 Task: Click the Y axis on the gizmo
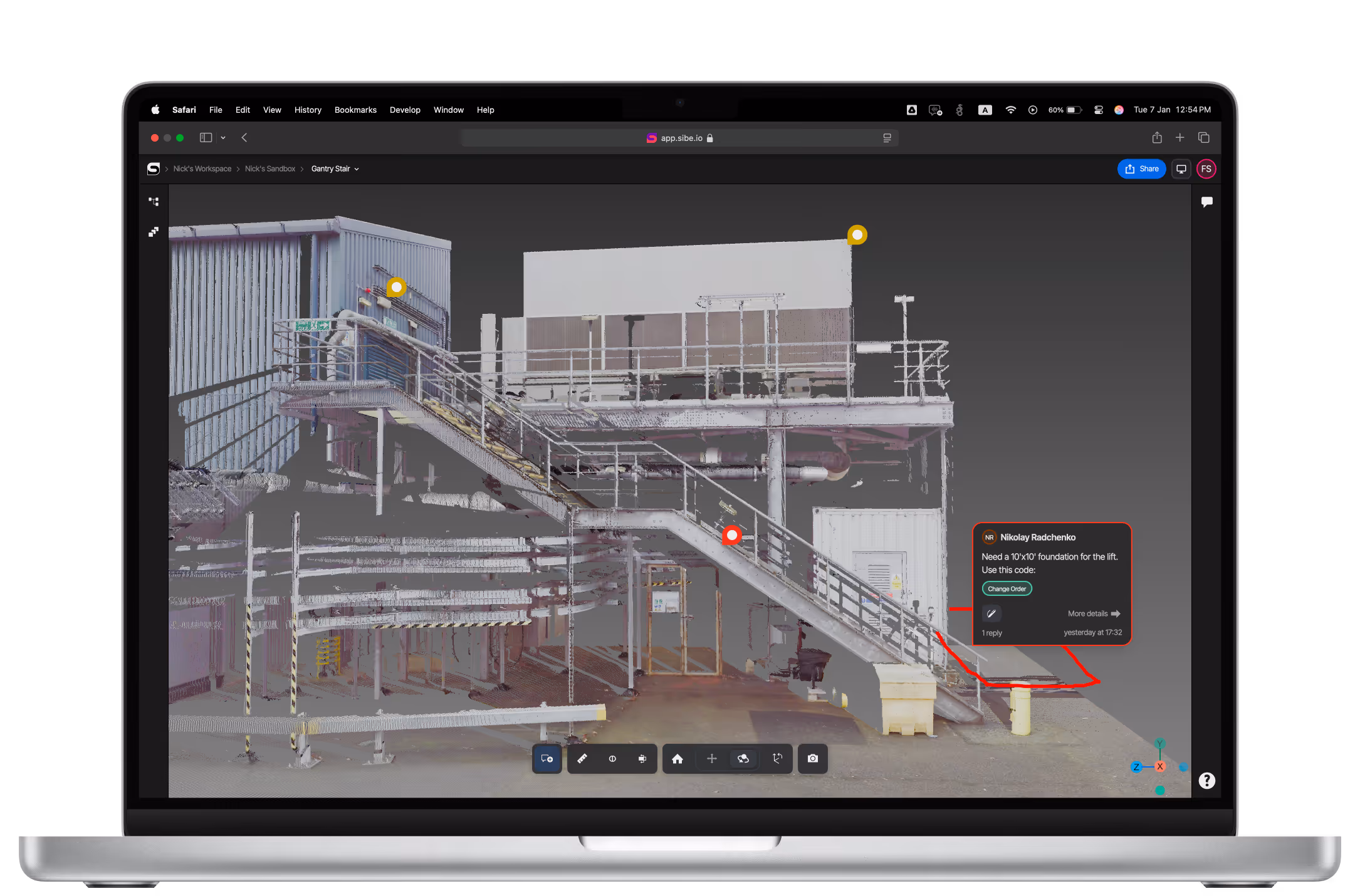(1160, 744)
